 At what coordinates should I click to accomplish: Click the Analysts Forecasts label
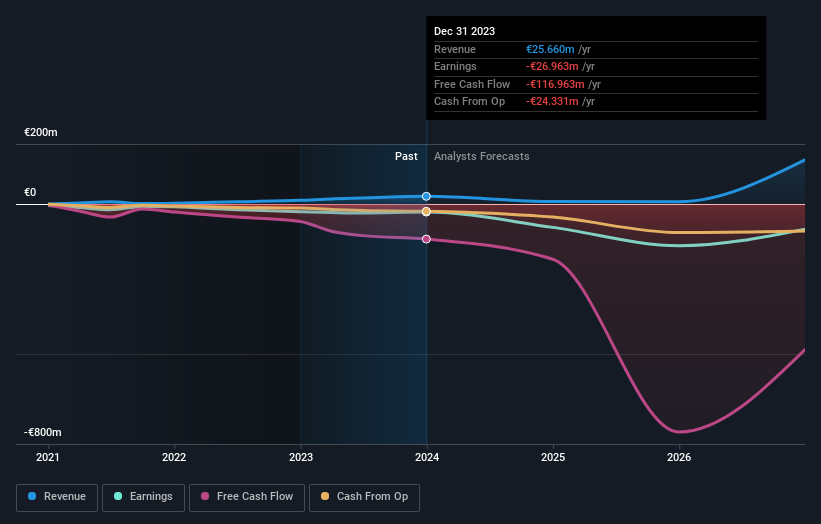coord(482,157)
